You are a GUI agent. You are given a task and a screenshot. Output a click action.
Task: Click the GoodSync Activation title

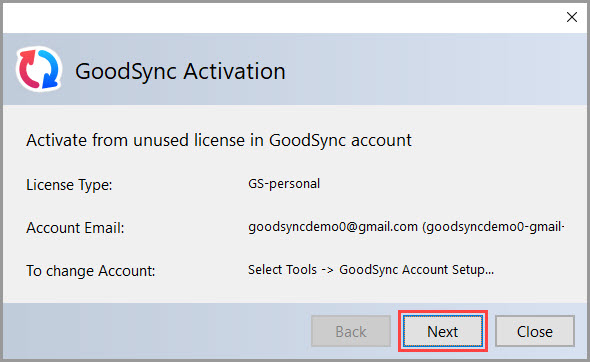(x=180, y=71)
